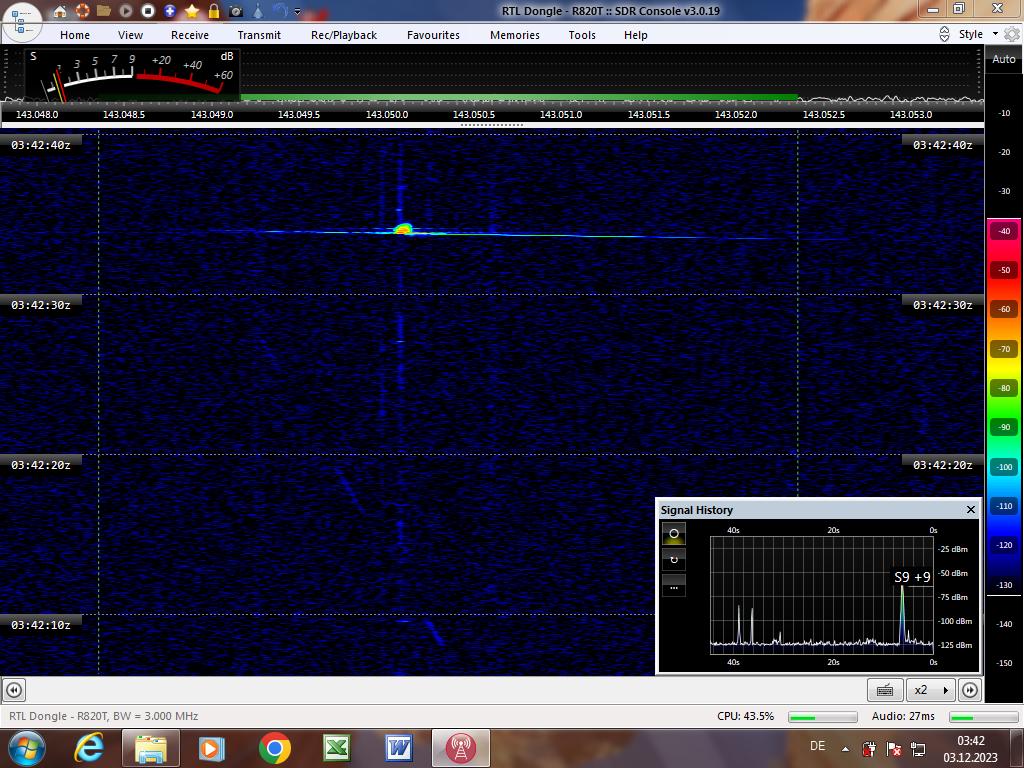
Task: Click the blue swirl icon in quick toolbar
Action: (280, 10)
